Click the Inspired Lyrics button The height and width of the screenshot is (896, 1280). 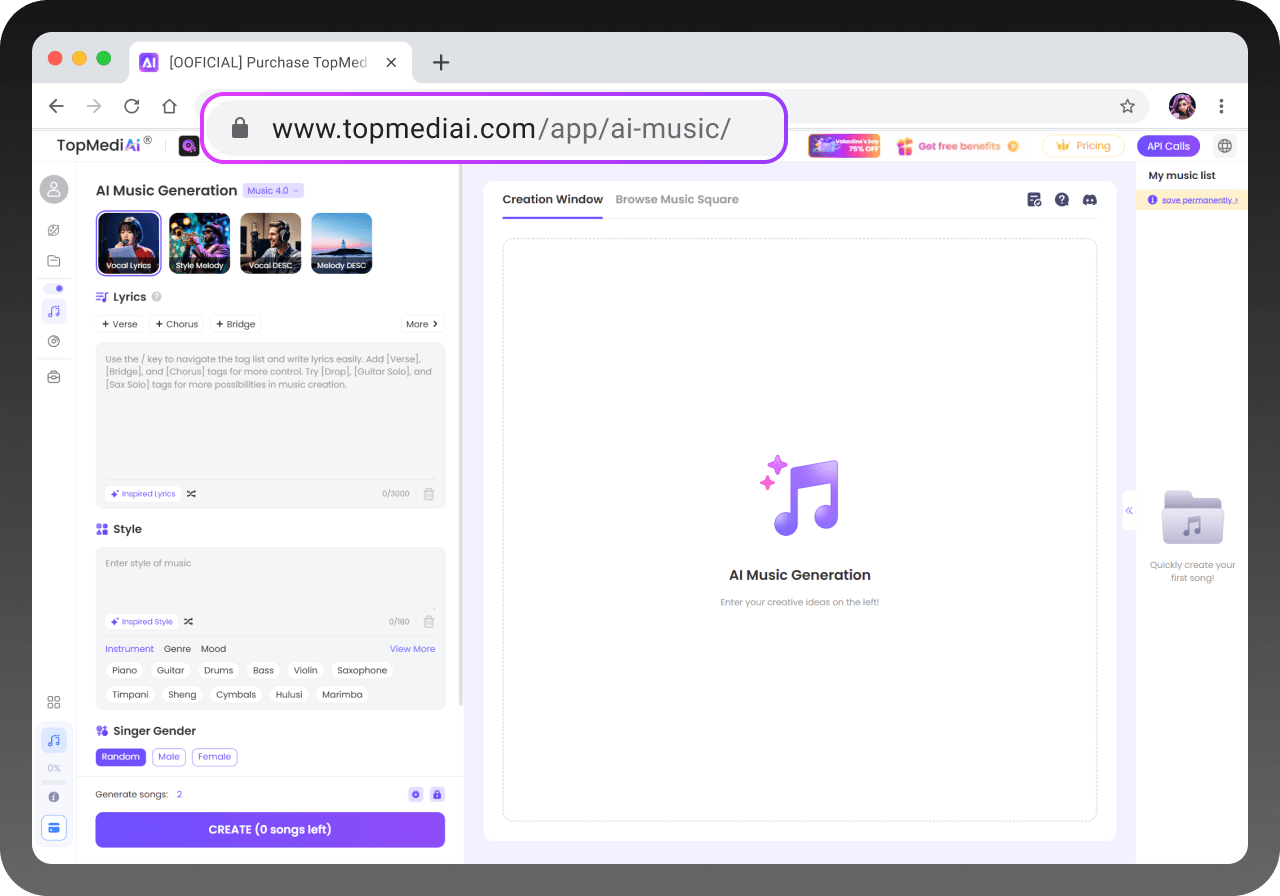(x=143, y=494)
